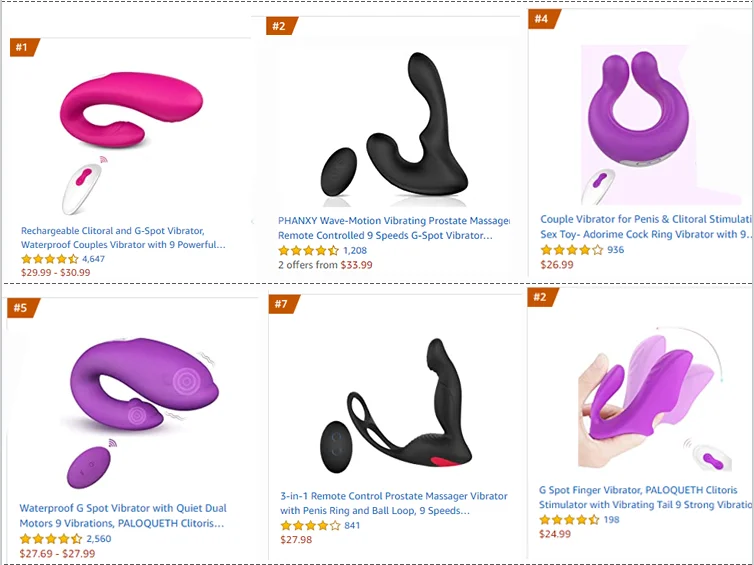Open the Waterproof G Spot Vibrator title
This screenshot has height=565, width=754.
pos(123,515)
